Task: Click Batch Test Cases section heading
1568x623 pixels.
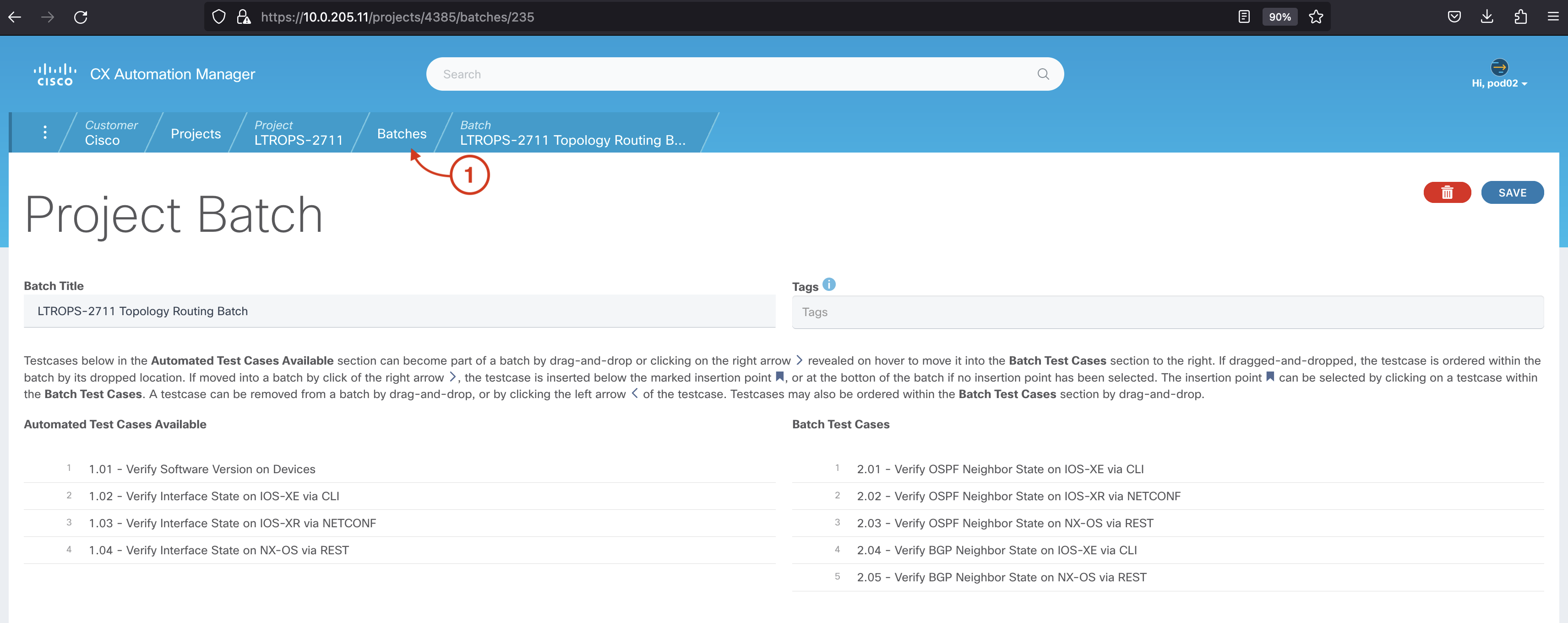Action: 841,425
